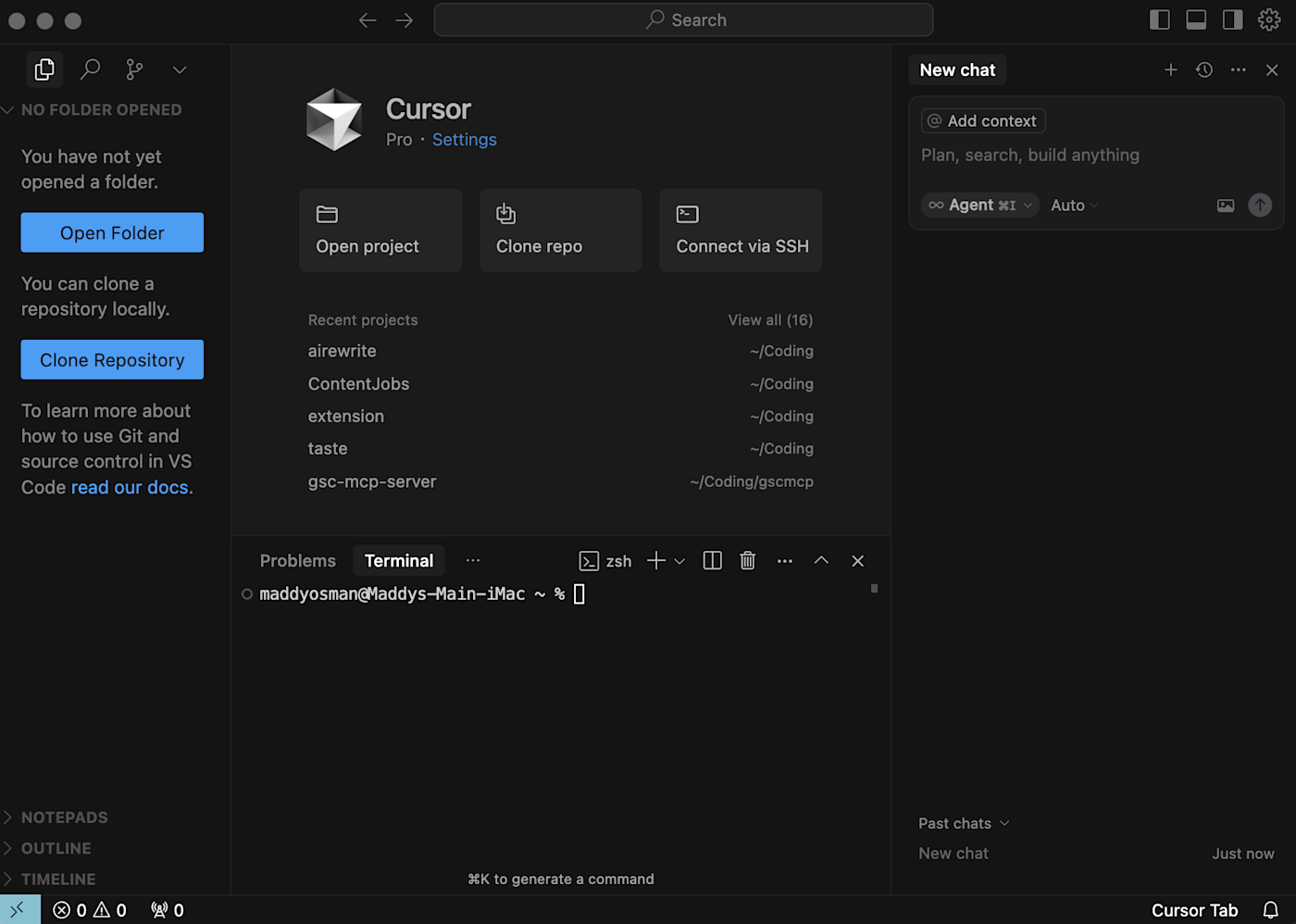The image size is (1296, 924).
Task: Click the Connect via SSH card
Action: coord(741,231)
